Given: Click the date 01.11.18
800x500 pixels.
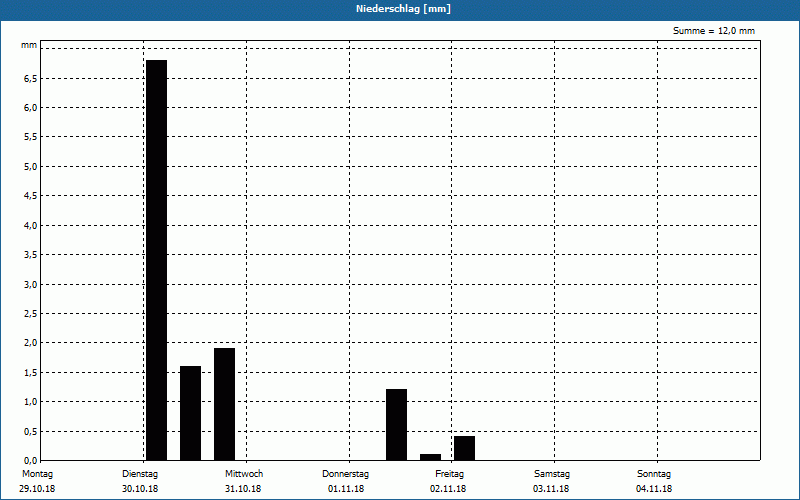Looking at the screenshot, I should [346, 489].
